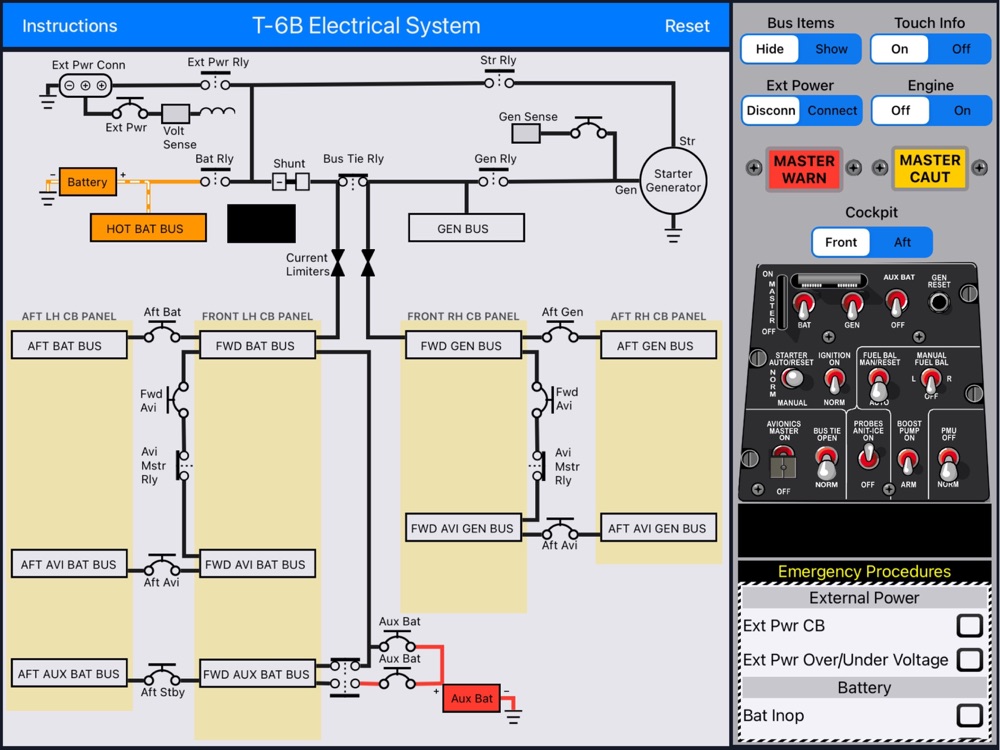
Task: Toggle the FUEL BAL MAN/RESET switch
Action: (x=879, y=384)
